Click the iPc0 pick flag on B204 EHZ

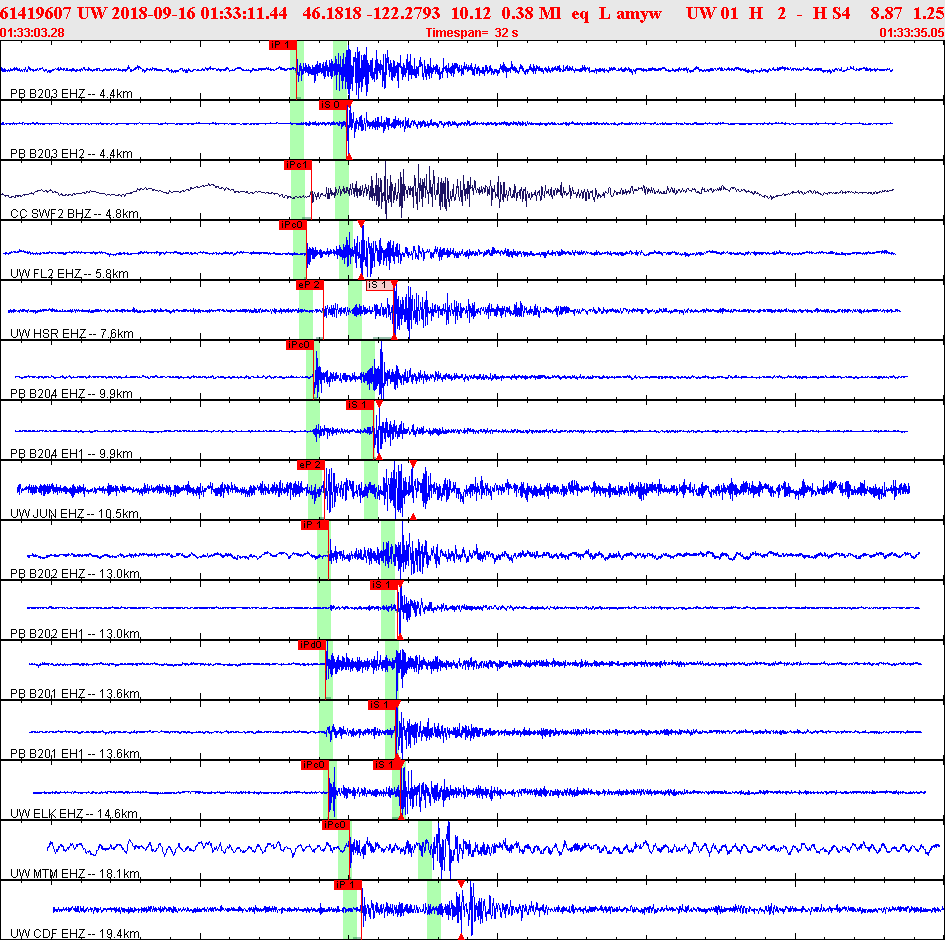click(x=300, y=345)
